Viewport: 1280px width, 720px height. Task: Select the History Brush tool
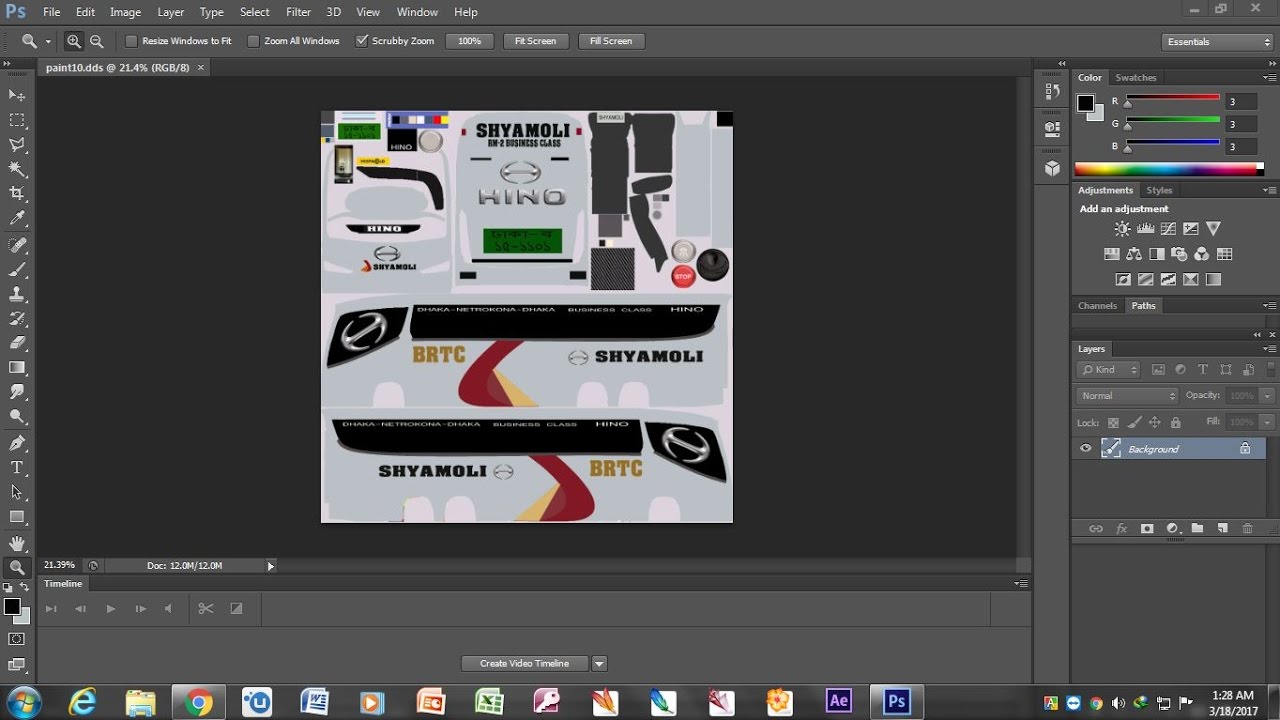pos(17,319)
